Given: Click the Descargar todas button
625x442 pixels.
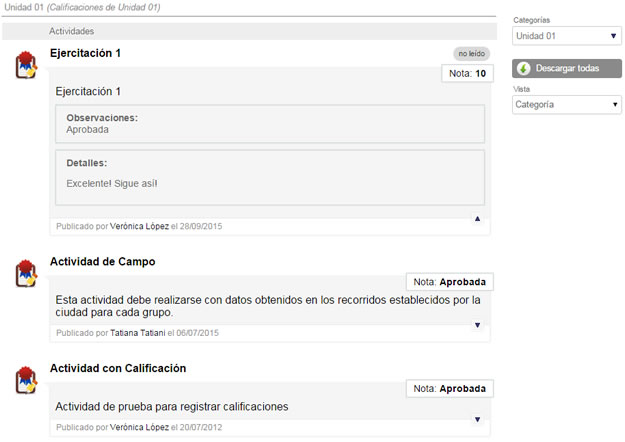Looking at the screenshot, I should tap(566, 69).
